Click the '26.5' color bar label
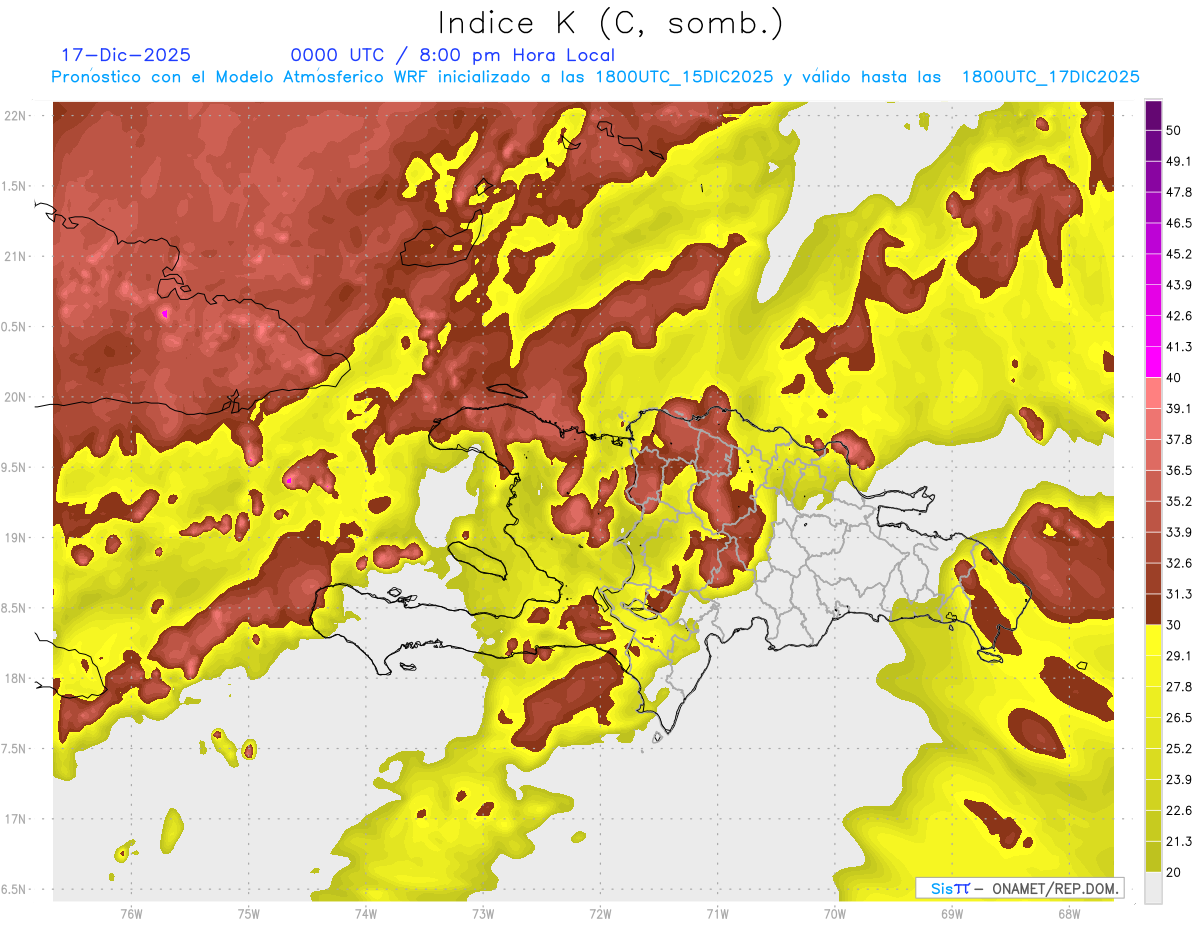The width and height of the screenshot is (1200, 927). pyautogui.click(x=1179, y=717)
